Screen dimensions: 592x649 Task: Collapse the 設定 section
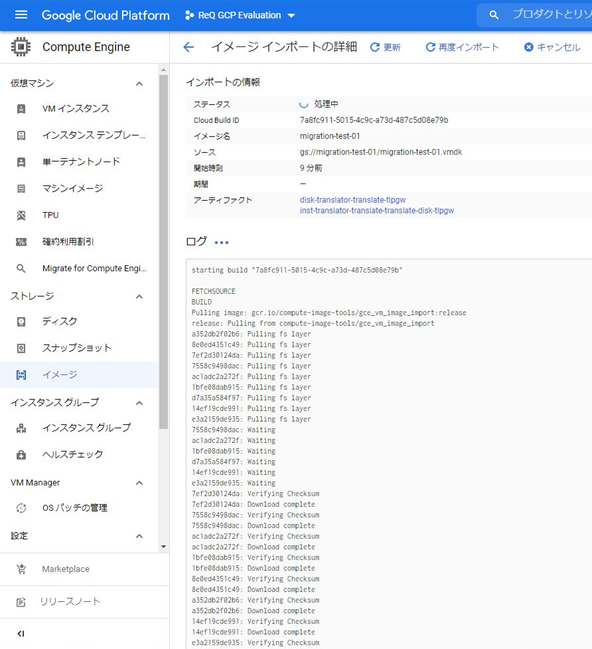tap(140, 536)
